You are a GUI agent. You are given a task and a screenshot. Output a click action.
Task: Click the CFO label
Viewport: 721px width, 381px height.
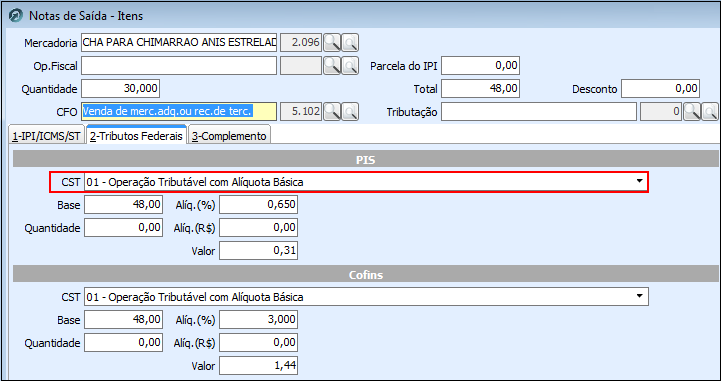point(68,112)
